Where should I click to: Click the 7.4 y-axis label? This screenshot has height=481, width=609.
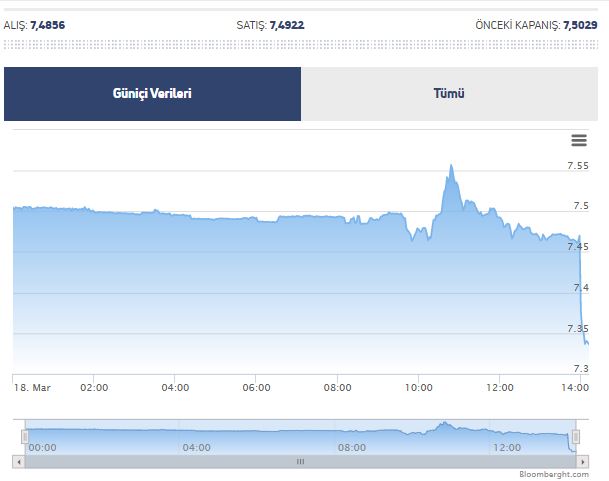581,288
